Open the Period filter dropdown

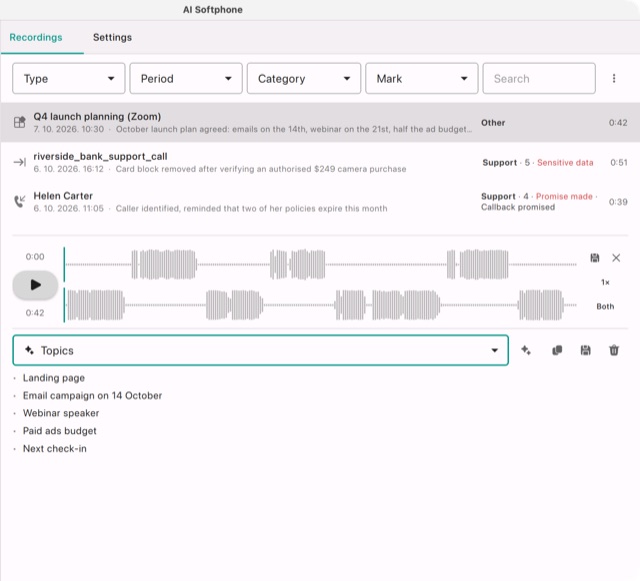pyautogui.click(x=186, y=78)
